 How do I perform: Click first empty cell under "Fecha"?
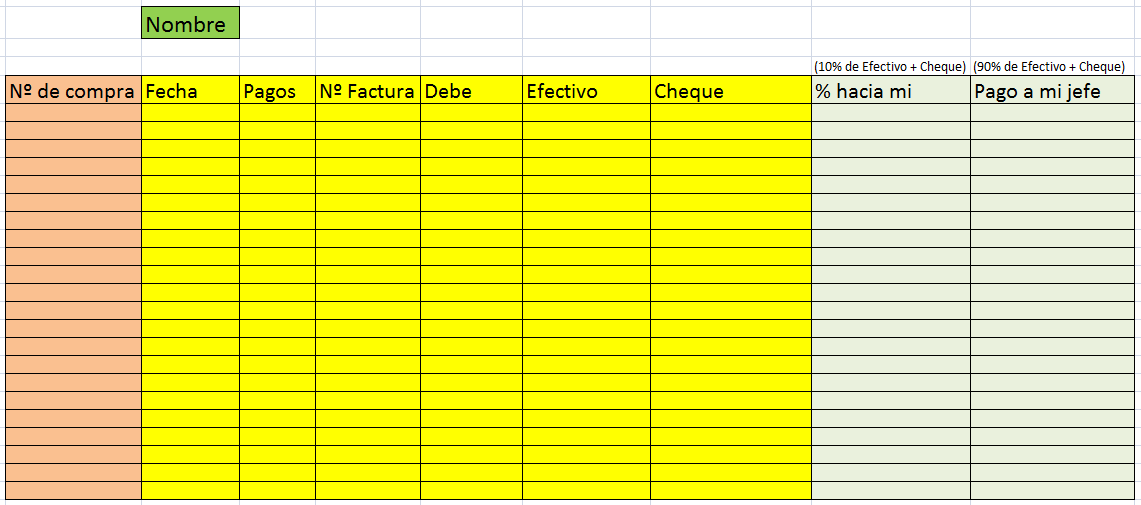point(190,113)
